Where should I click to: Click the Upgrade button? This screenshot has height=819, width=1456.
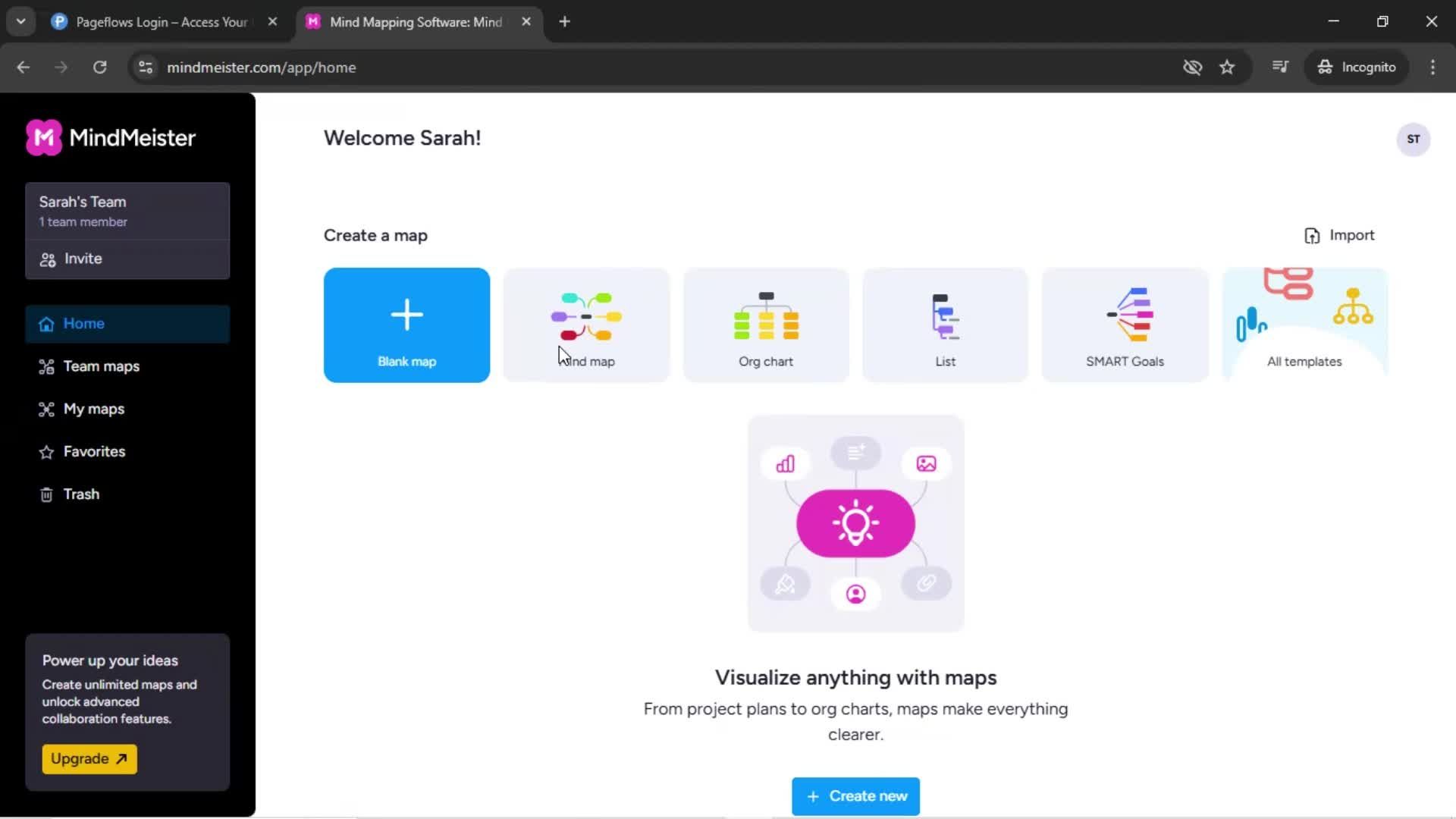click(89, 758)
